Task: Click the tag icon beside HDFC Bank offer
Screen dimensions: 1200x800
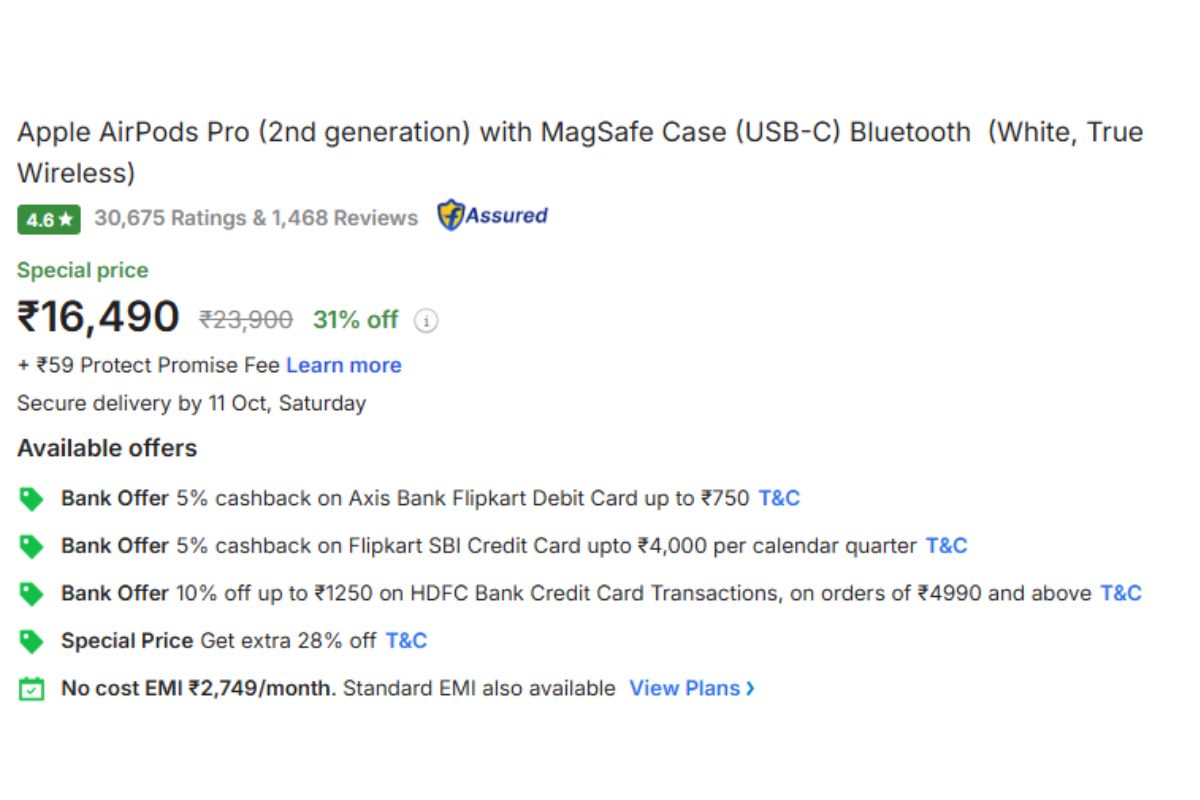Action: 32,594
